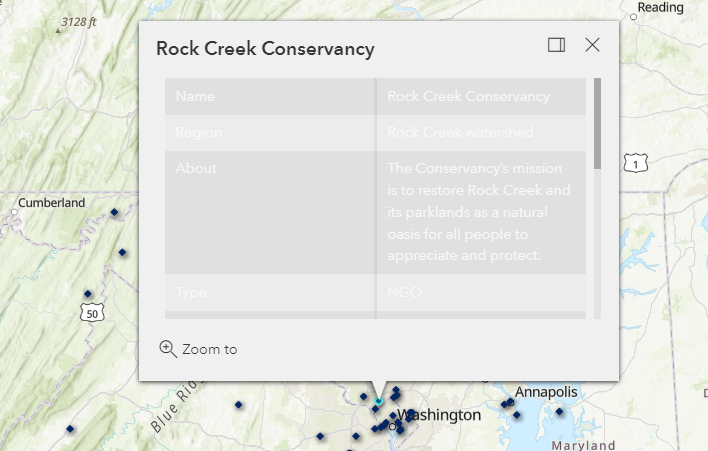Select the marker west of Route 50
The height and width of the screenshot is (451, 708).
tap(88, 294)
